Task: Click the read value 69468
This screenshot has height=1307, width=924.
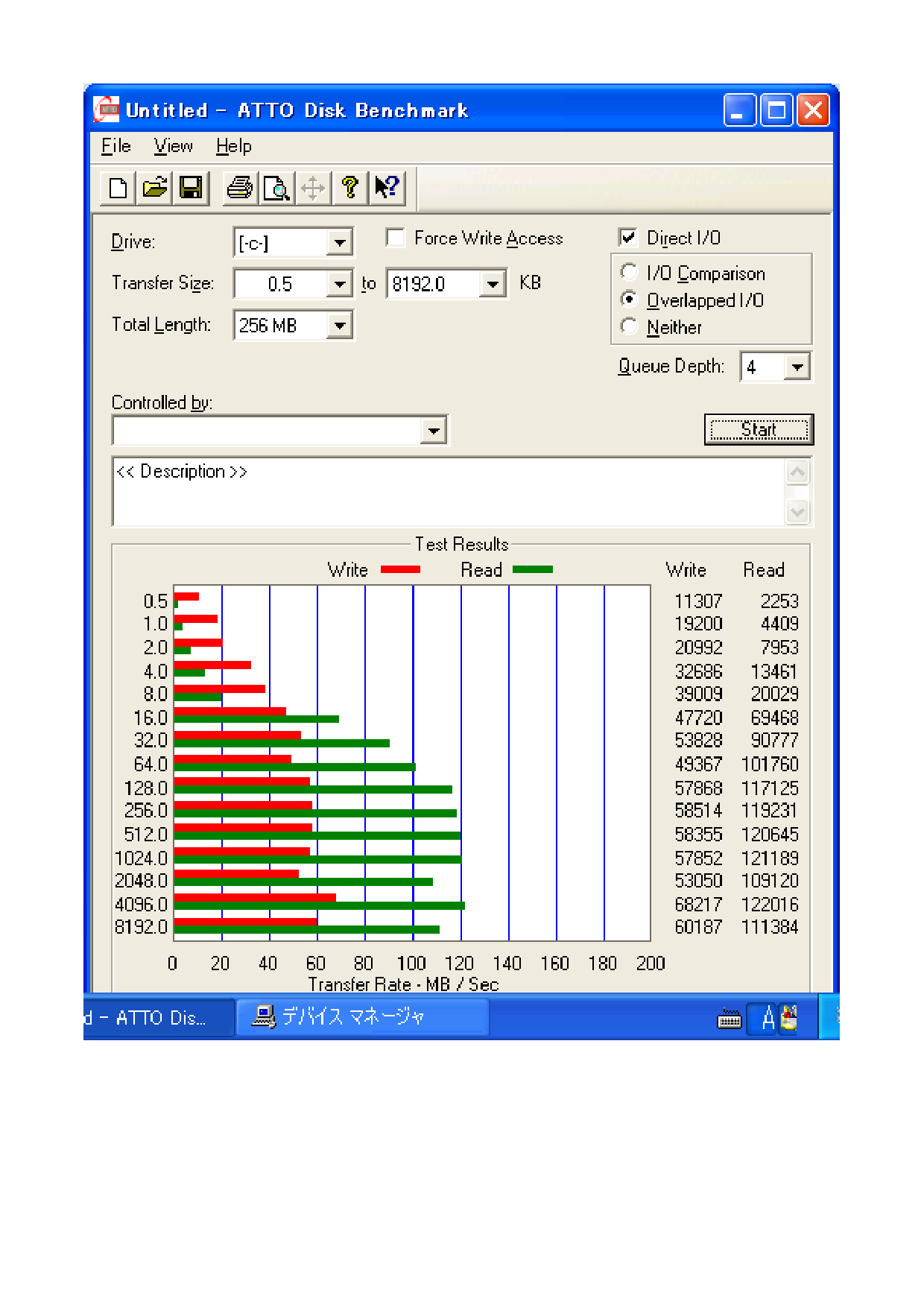Action: click(x=775, y=718)
